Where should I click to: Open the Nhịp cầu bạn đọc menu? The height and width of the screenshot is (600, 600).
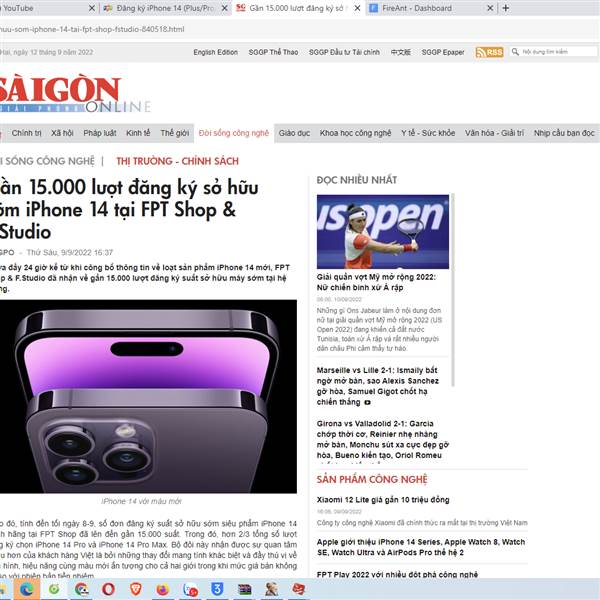(x=564, y=133)
